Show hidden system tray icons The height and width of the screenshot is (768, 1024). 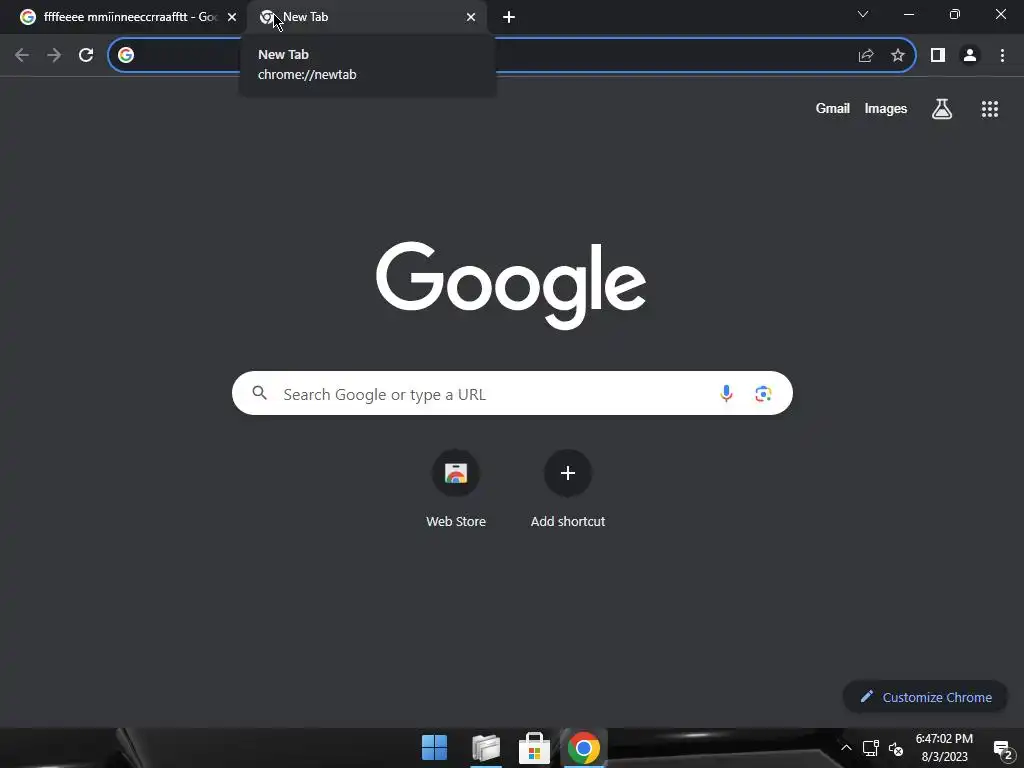pos(846,748)
